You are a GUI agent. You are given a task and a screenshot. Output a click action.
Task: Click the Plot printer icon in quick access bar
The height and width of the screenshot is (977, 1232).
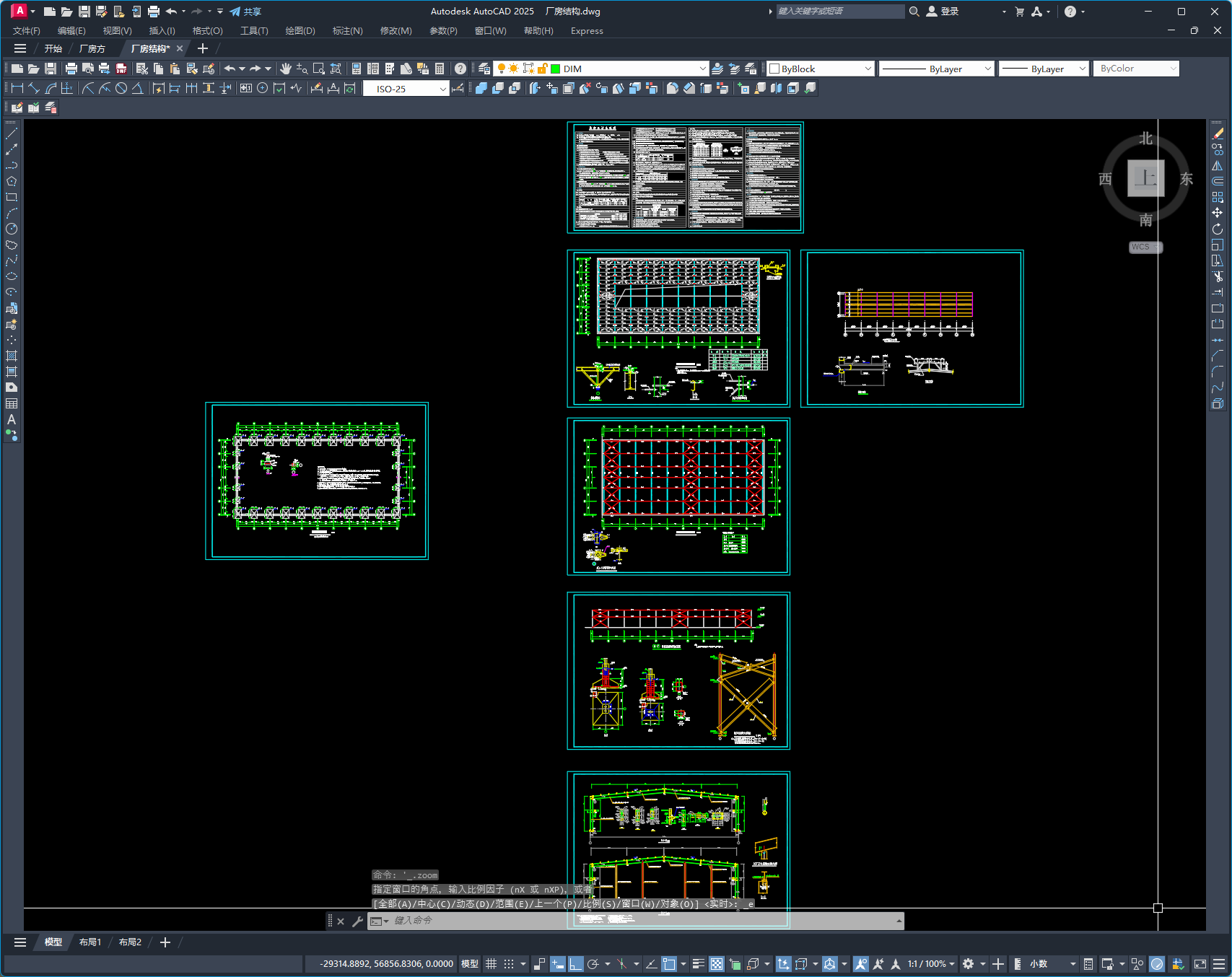tap(154, 12)
